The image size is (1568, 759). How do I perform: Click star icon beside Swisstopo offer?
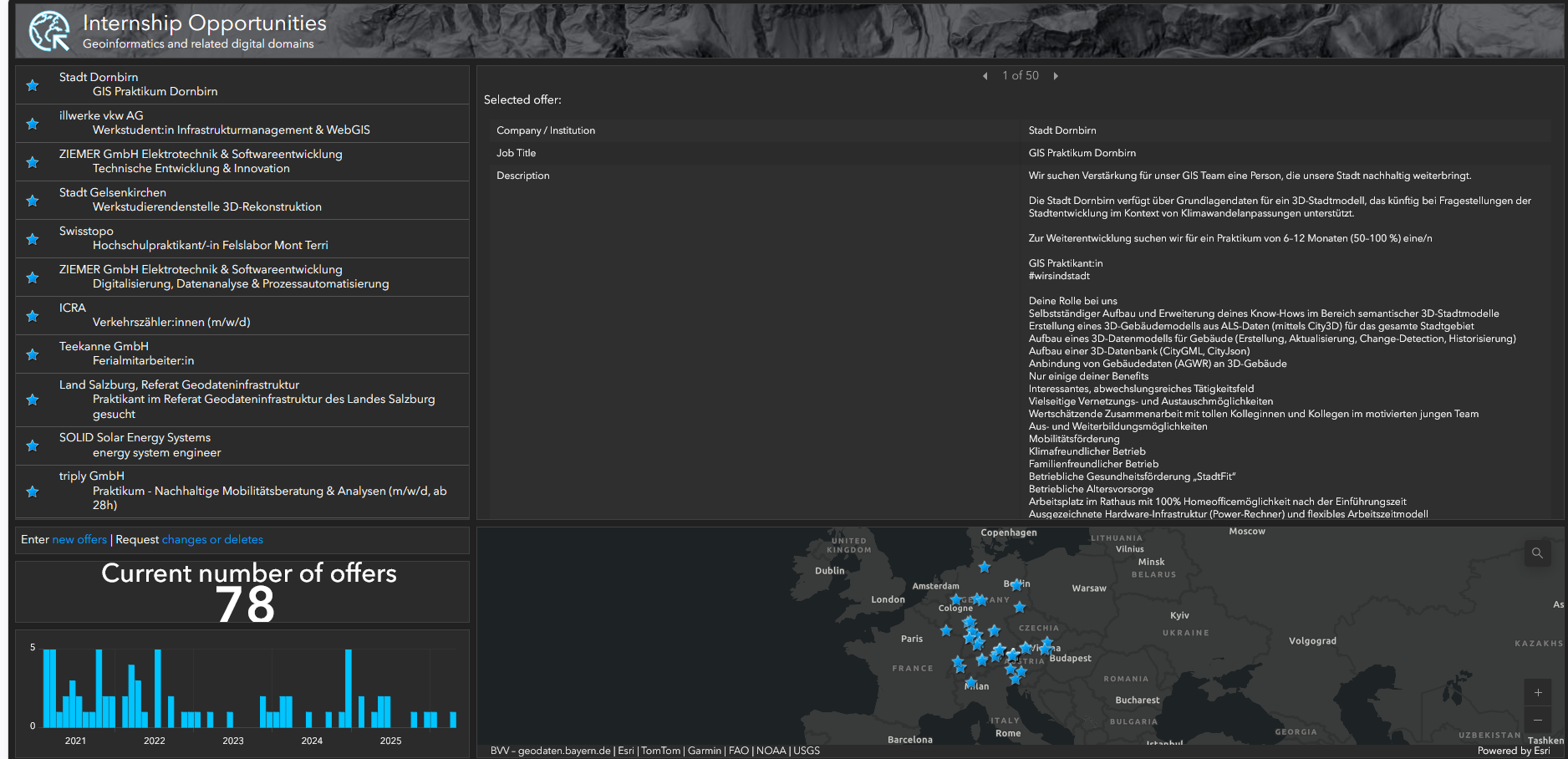(33, 239)
